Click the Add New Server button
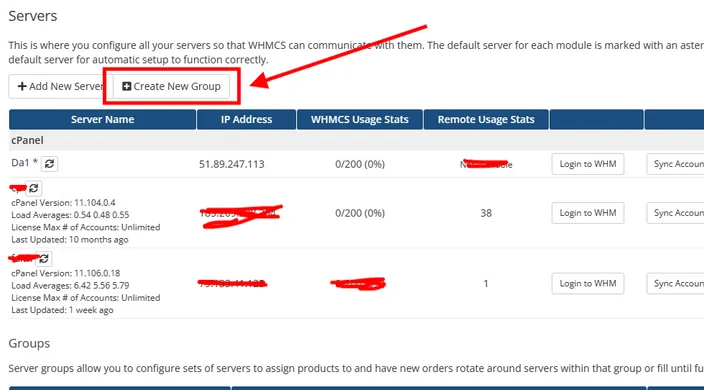The image size is (704, 390). pos(61,86)
